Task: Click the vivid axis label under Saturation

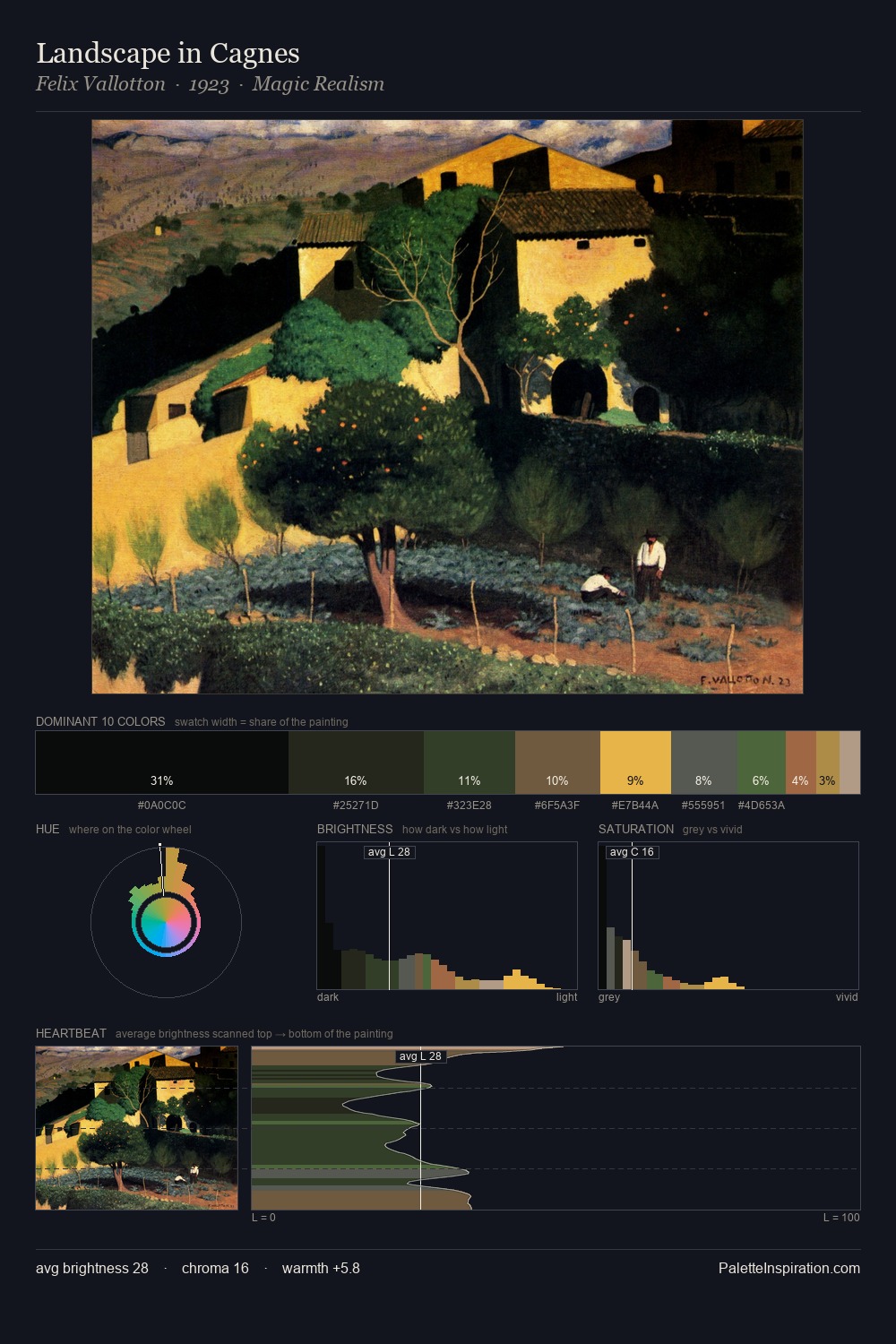Action: [x=847, y=997]
